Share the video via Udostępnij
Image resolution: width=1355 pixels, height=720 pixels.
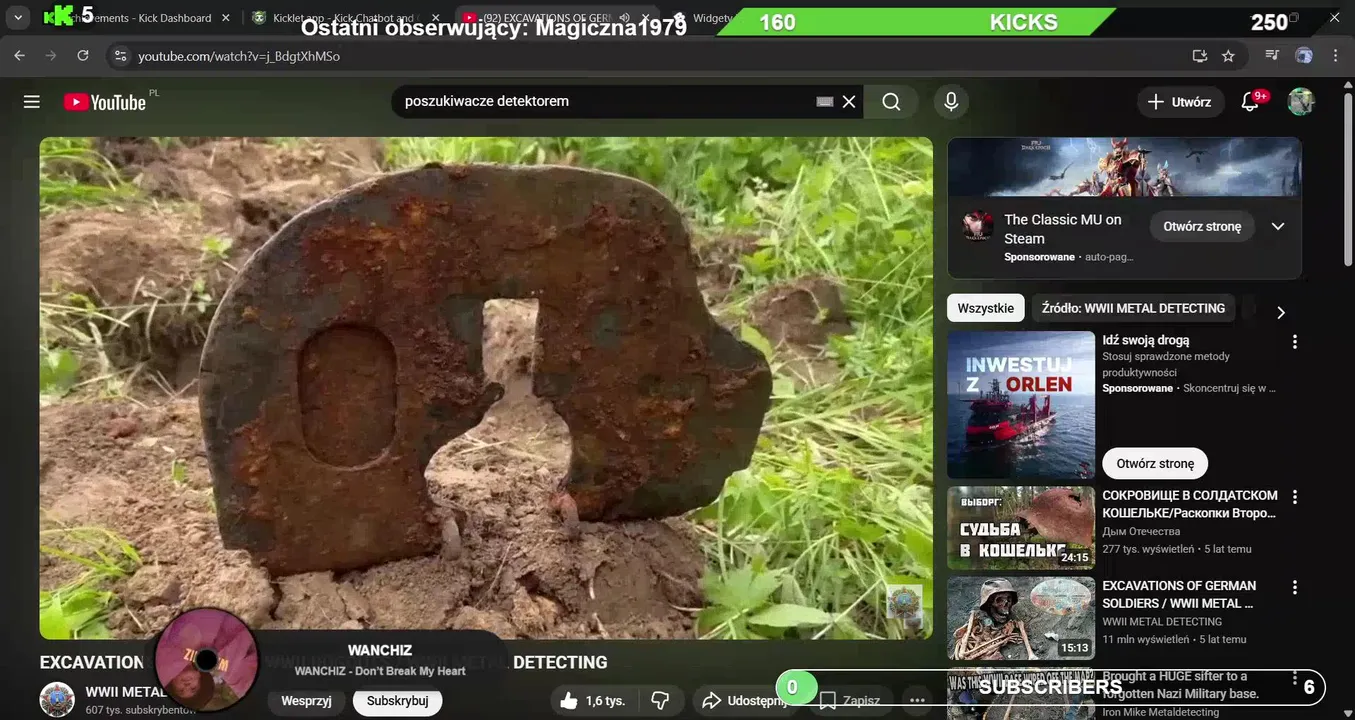[743, 701]
